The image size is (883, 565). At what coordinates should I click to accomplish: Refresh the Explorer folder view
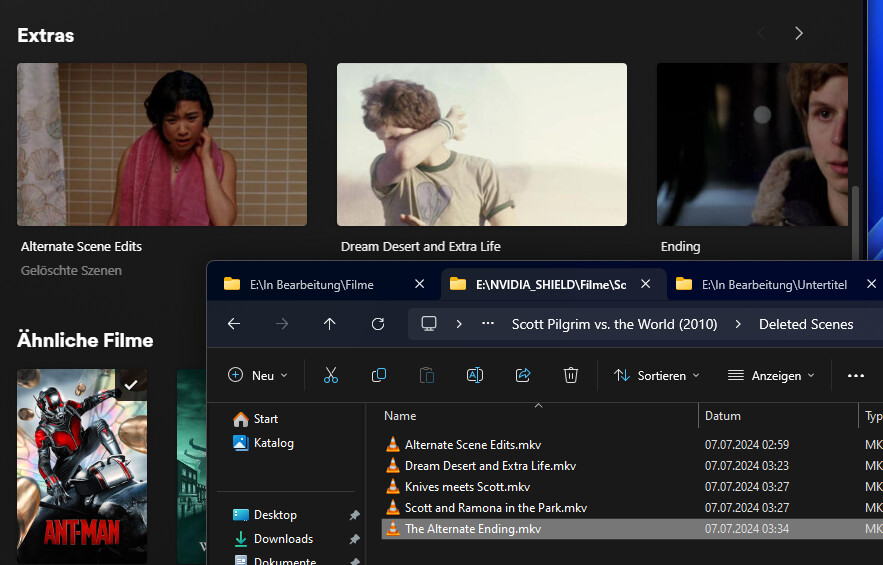click(x=378, y=324)
